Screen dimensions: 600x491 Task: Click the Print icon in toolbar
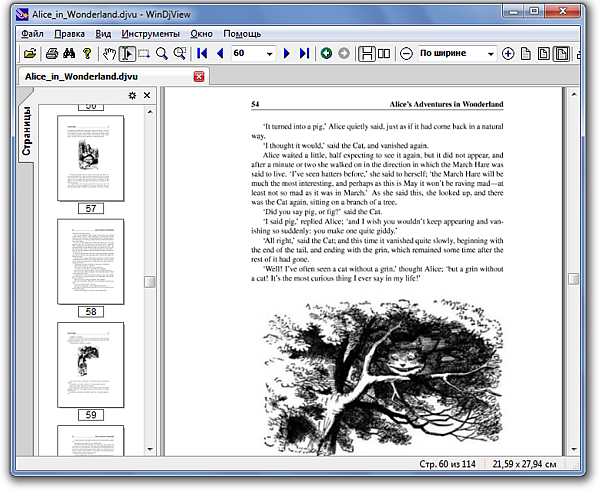(x=50, y=53)
